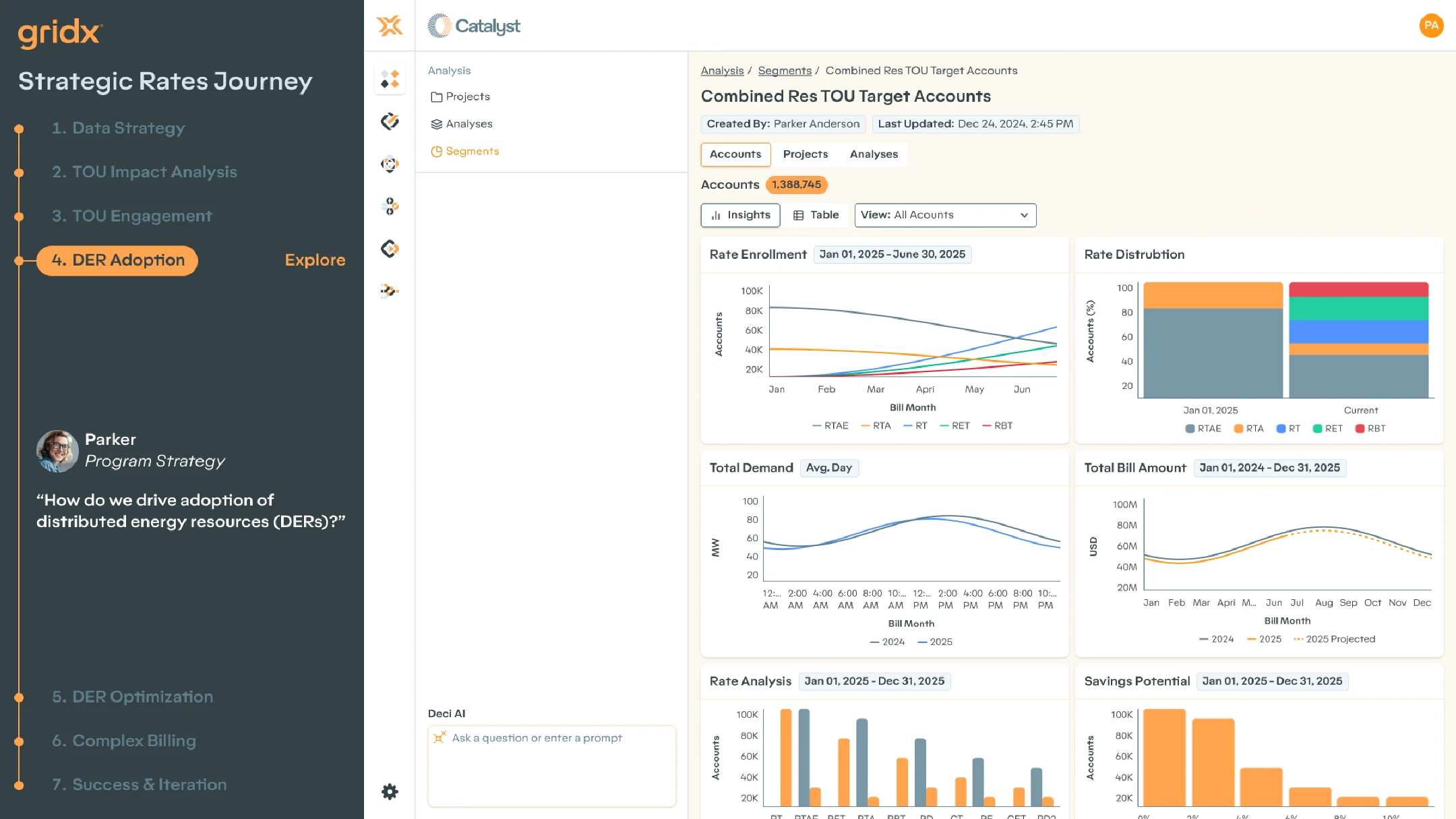Click the Catalyst logo in header

[474, 26]
